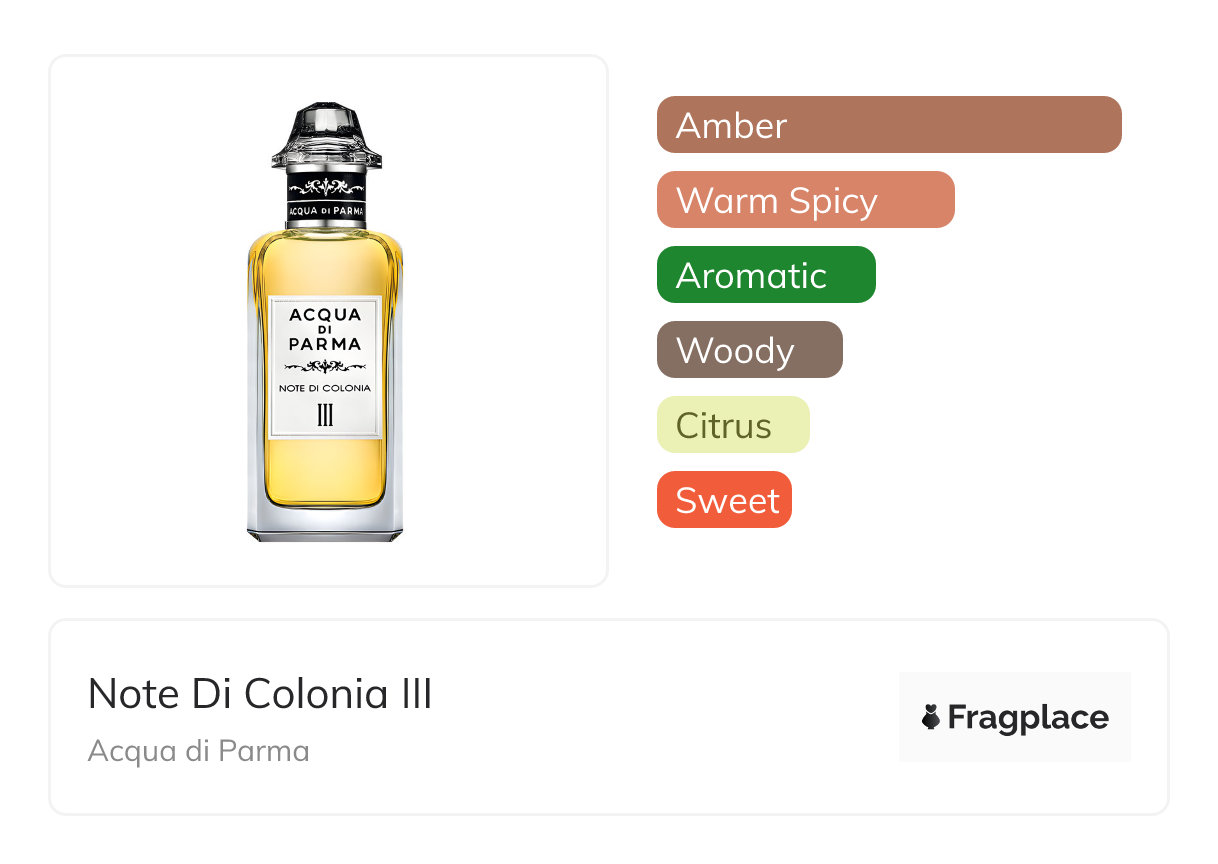
Task: Open the Acqua di Parma brand link
Action: 198,750
